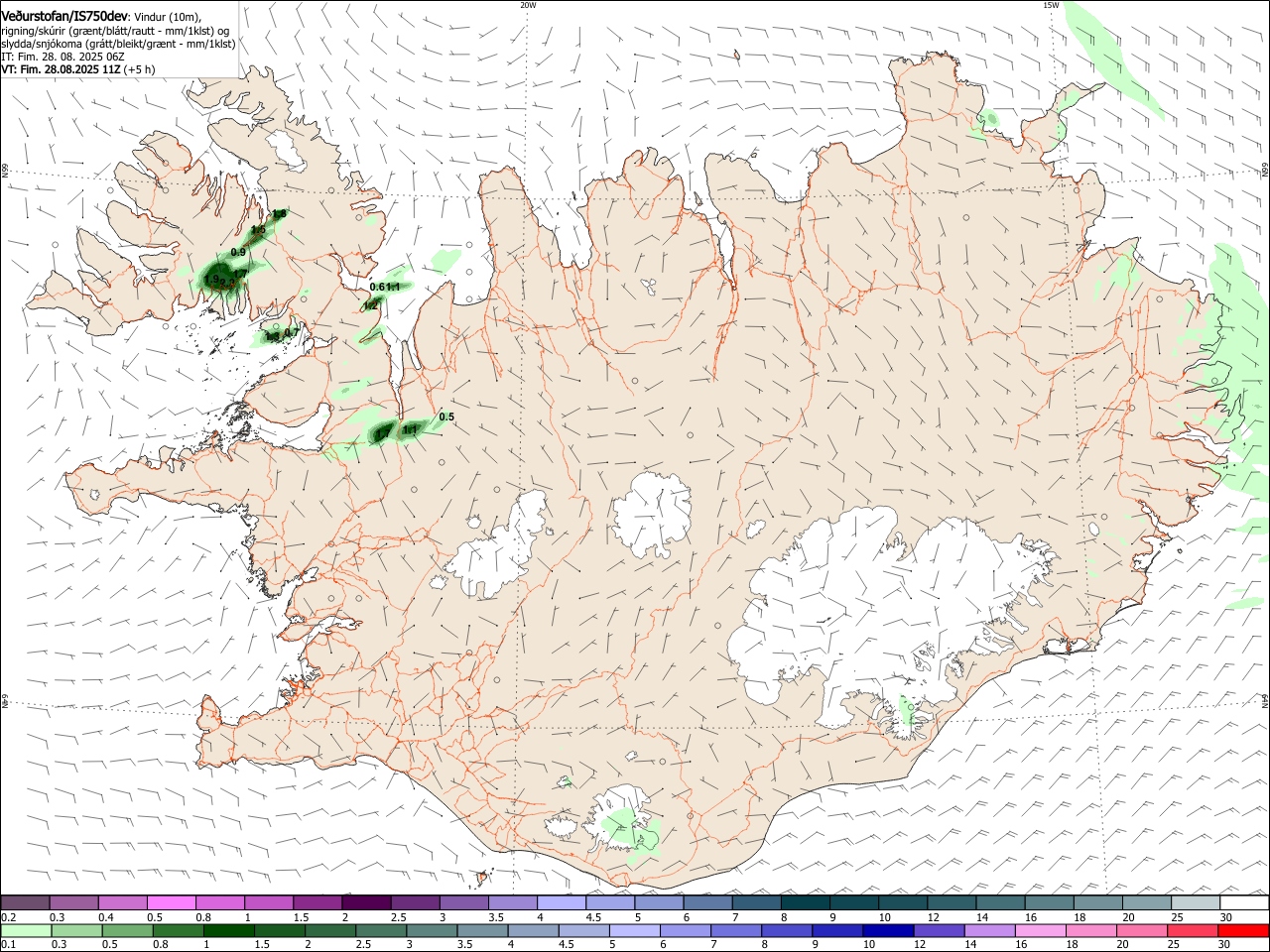Click the bright pink snow swatch above 0.5
The width and height of the screenshot is (1270, 952).
(x=171, y=902)
